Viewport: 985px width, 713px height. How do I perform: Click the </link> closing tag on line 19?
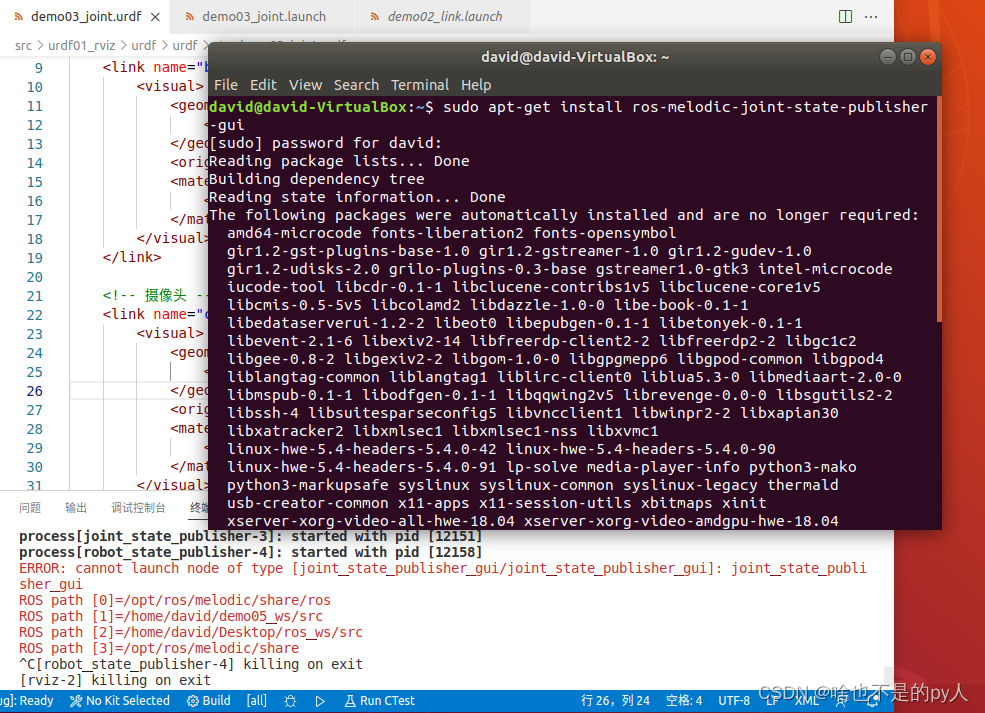click(x=132, y=257)
